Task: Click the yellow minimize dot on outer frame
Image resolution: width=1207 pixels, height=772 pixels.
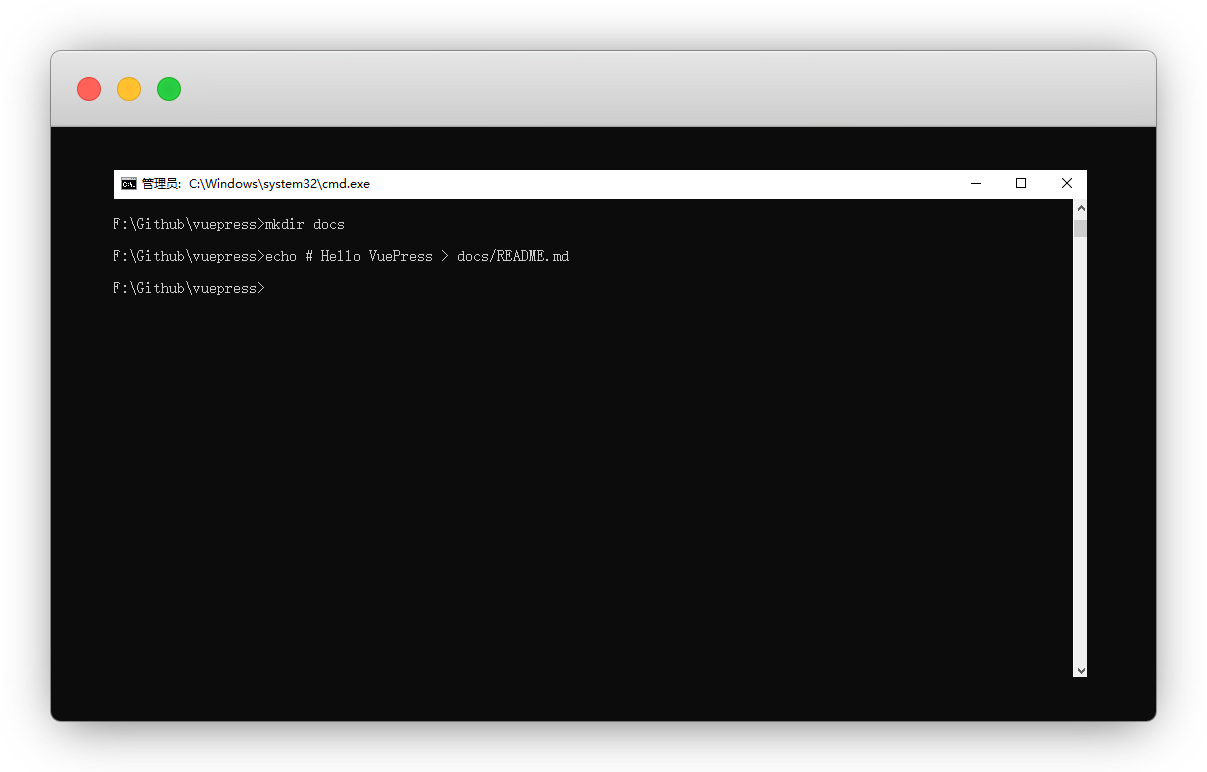Action: (x=129, y=89)
